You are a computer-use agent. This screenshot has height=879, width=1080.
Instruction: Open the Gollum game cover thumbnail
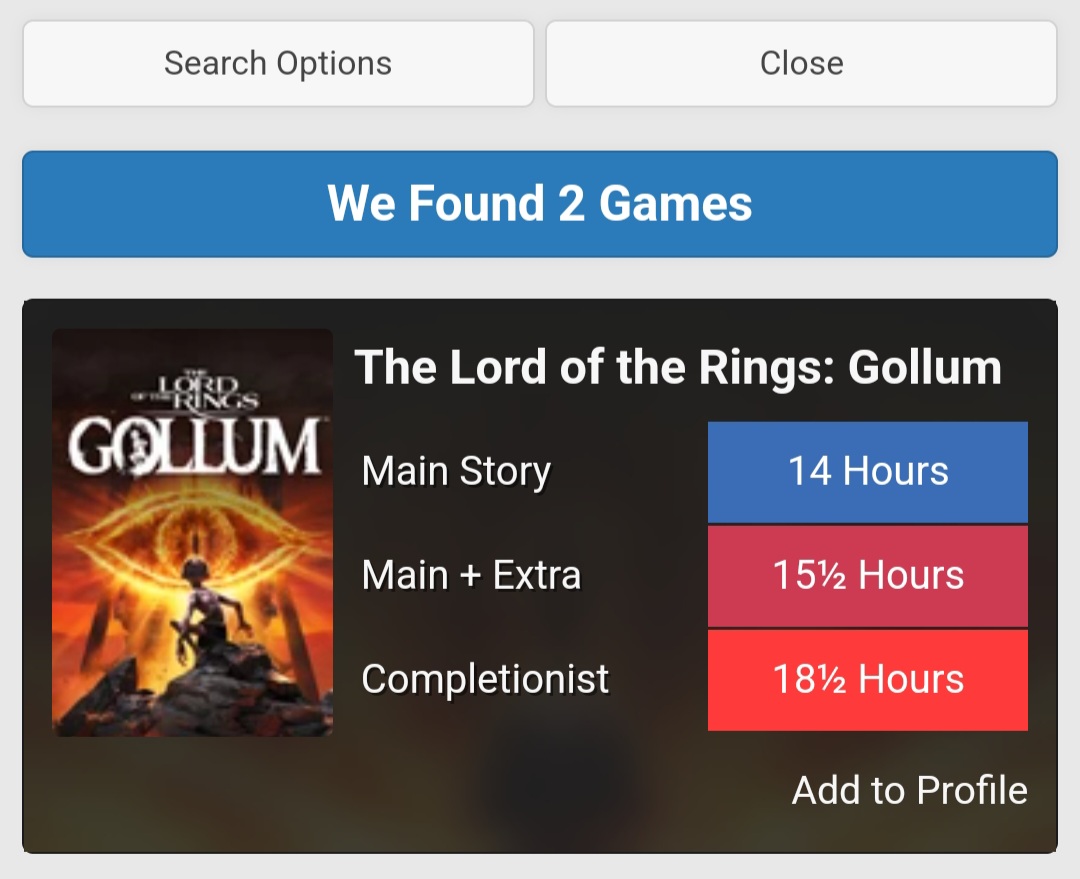coord(192,532)
